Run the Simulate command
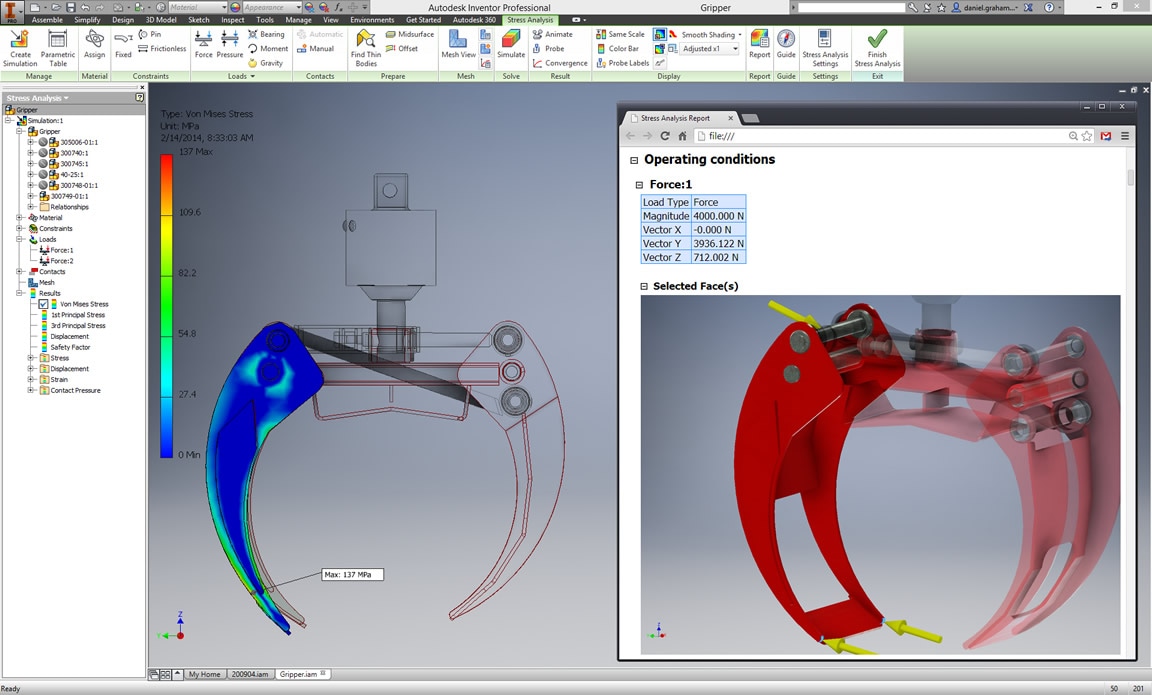 tap(511, 42)
